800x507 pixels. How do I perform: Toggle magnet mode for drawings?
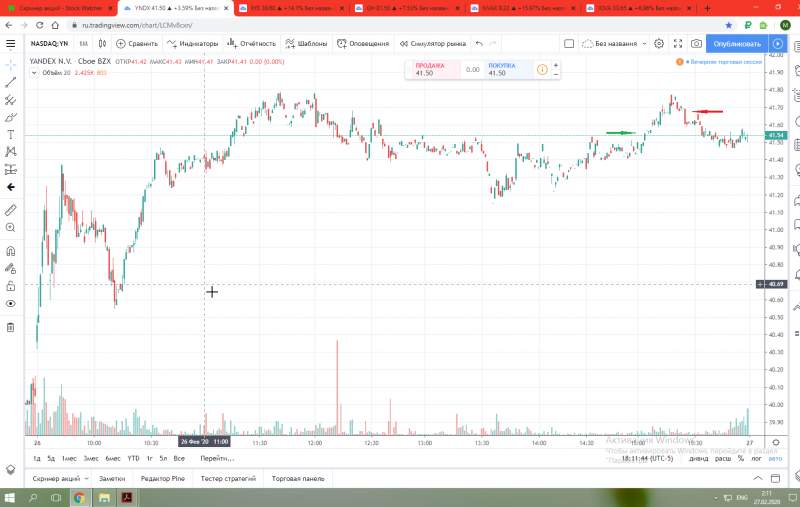[x=10, y=251]
